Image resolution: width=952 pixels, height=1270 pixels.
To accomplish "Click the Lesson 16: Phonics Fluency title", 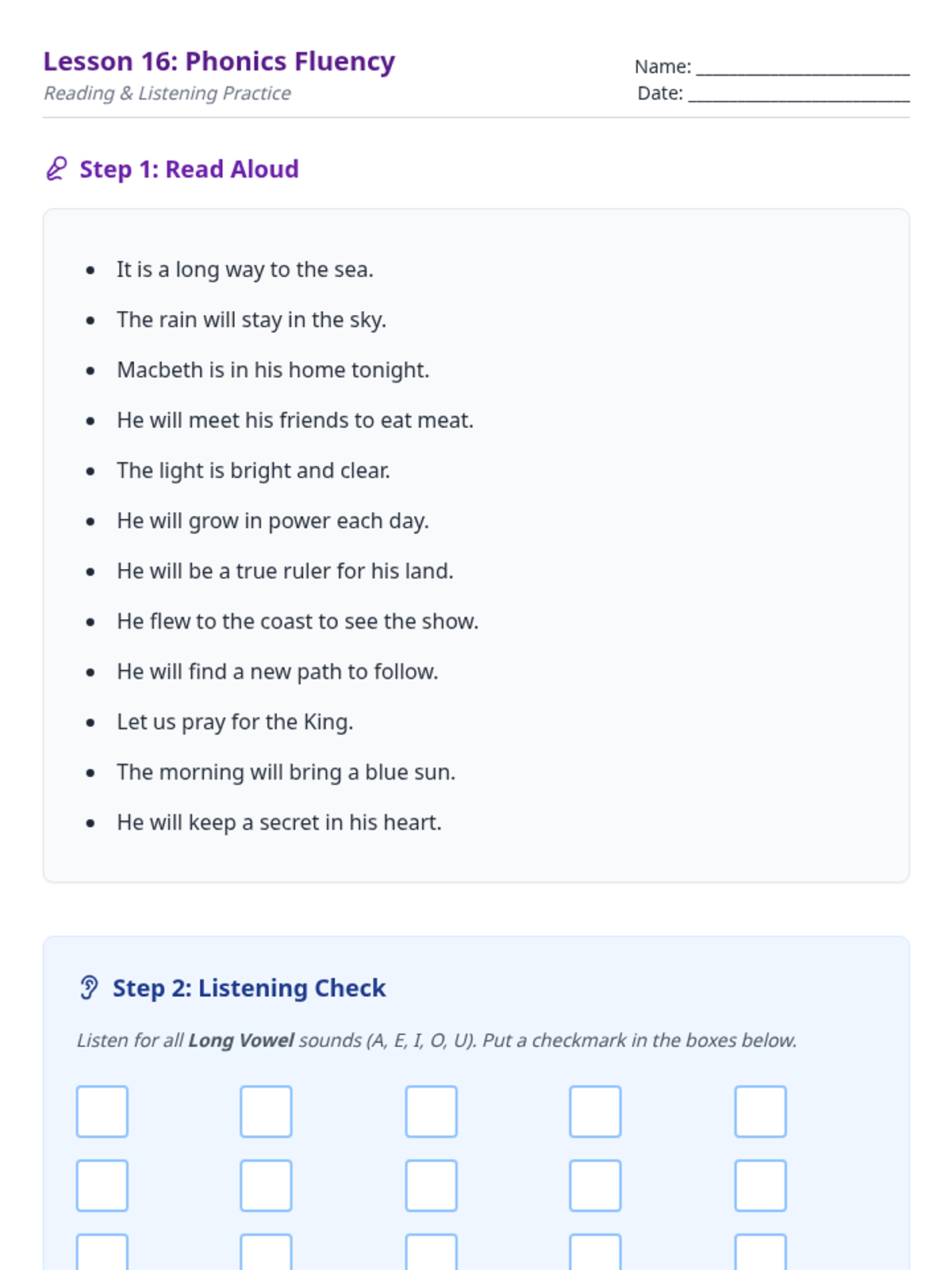I will [219, 61].
